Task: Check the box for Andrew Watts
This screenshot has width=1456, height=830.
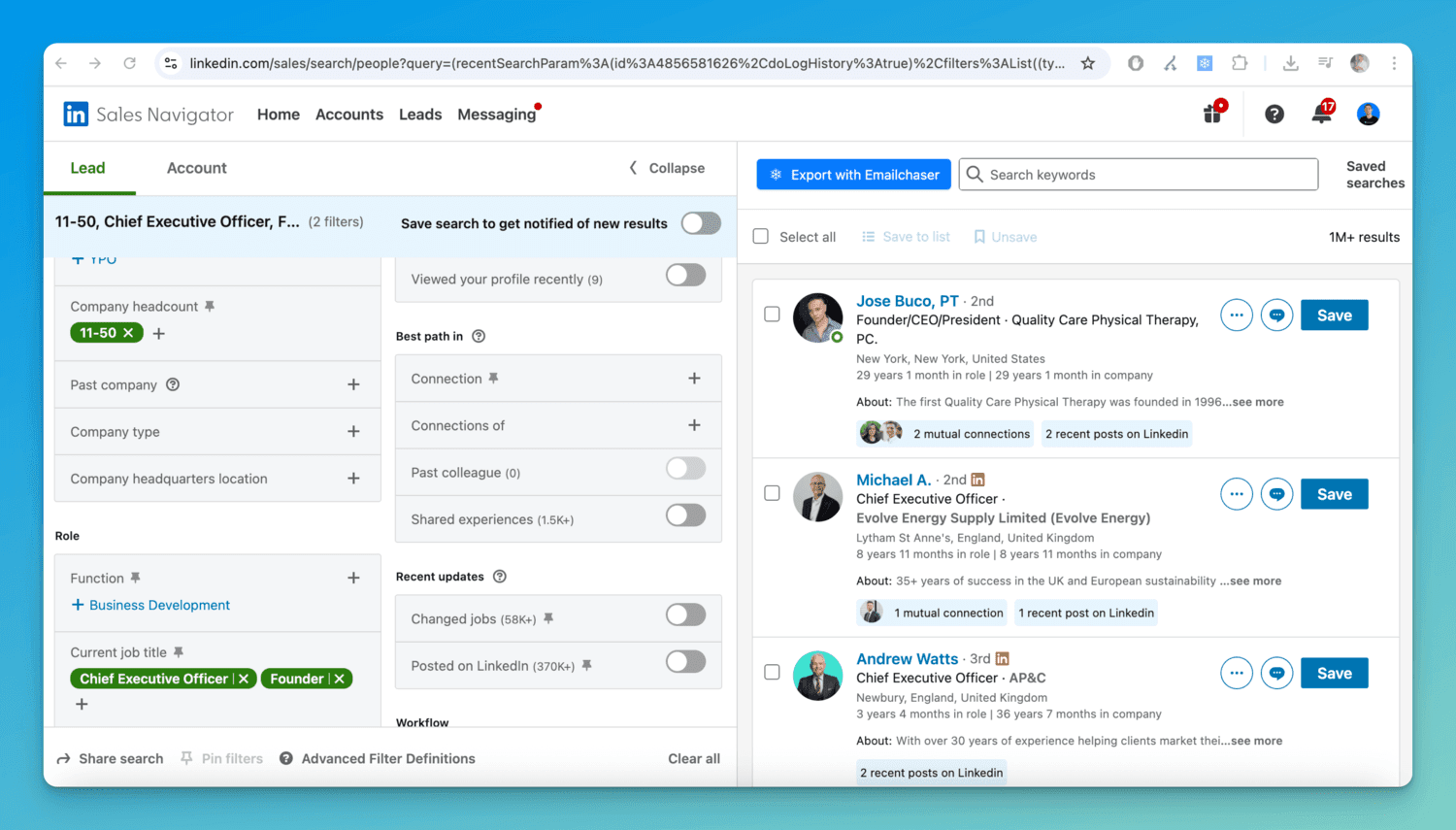Action: tap(772, 672)
